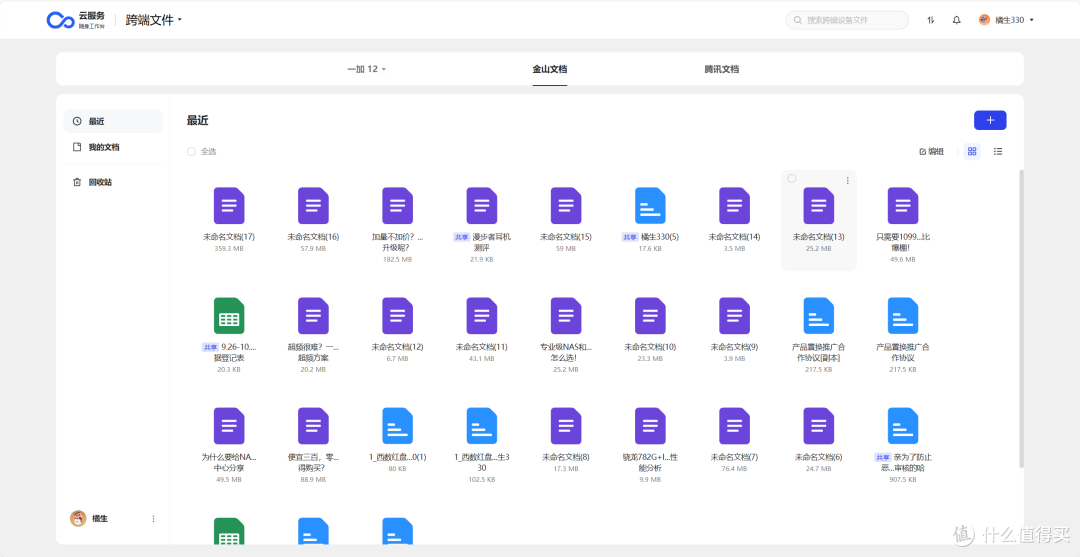The width and height of the screenshot is (1080, 557).
Task: Click the blue plus new document button
Action: [x=990, y=120]
